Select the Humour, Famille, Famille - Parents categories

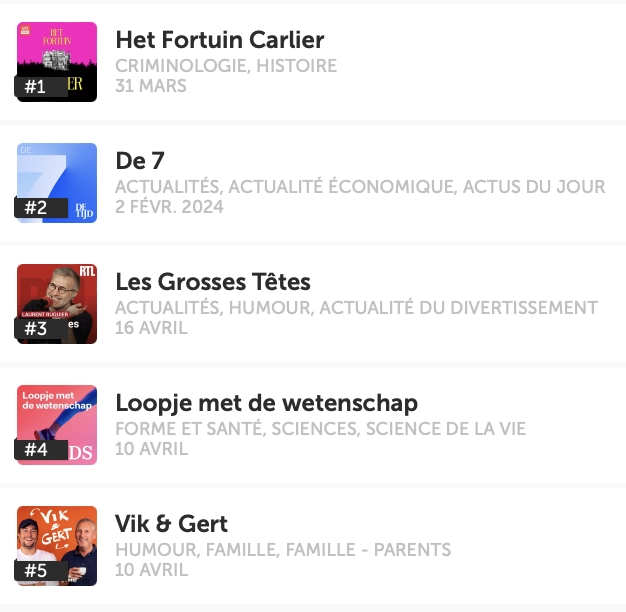(283, 550)
